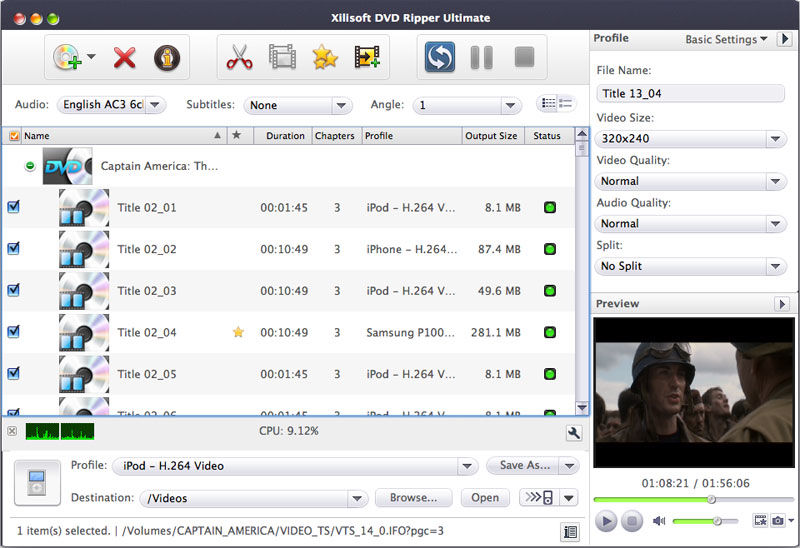800x548 pixels.
Task: Click the red X remove icon
Action: (x=124, y=57)
